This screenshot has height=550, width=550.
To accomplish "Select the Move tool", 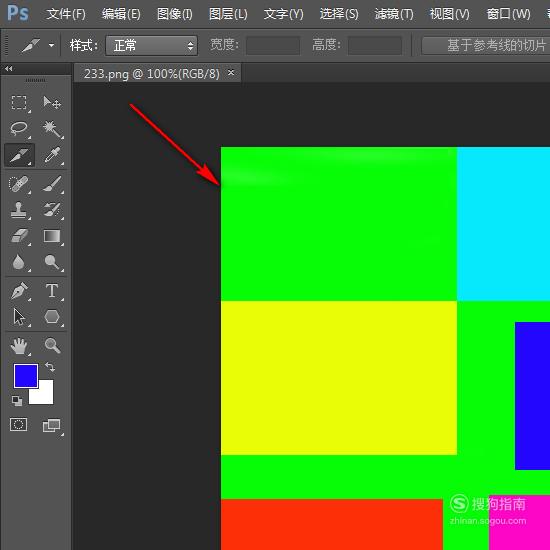I will pyautogui.click(x=52, y=103).
